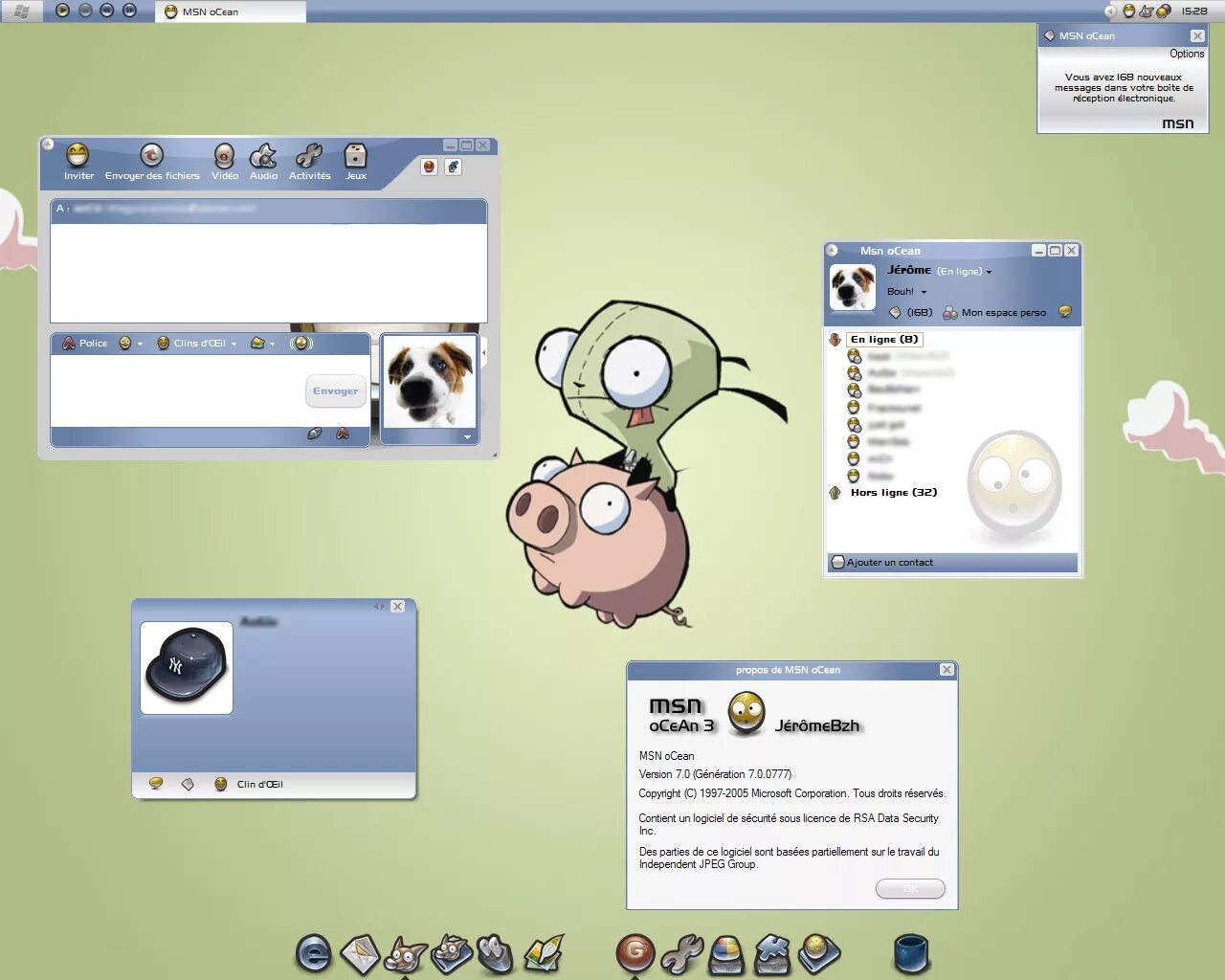The image size is (1225, 980).
Task: Open Mon espace perso link
Action: [993, 313]
